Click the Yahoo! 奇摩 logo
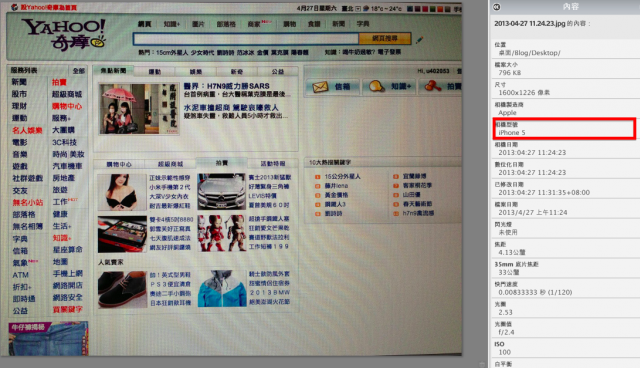Image resolution: width=640 pixels, height=368 pixels. (x=64, y=35)
